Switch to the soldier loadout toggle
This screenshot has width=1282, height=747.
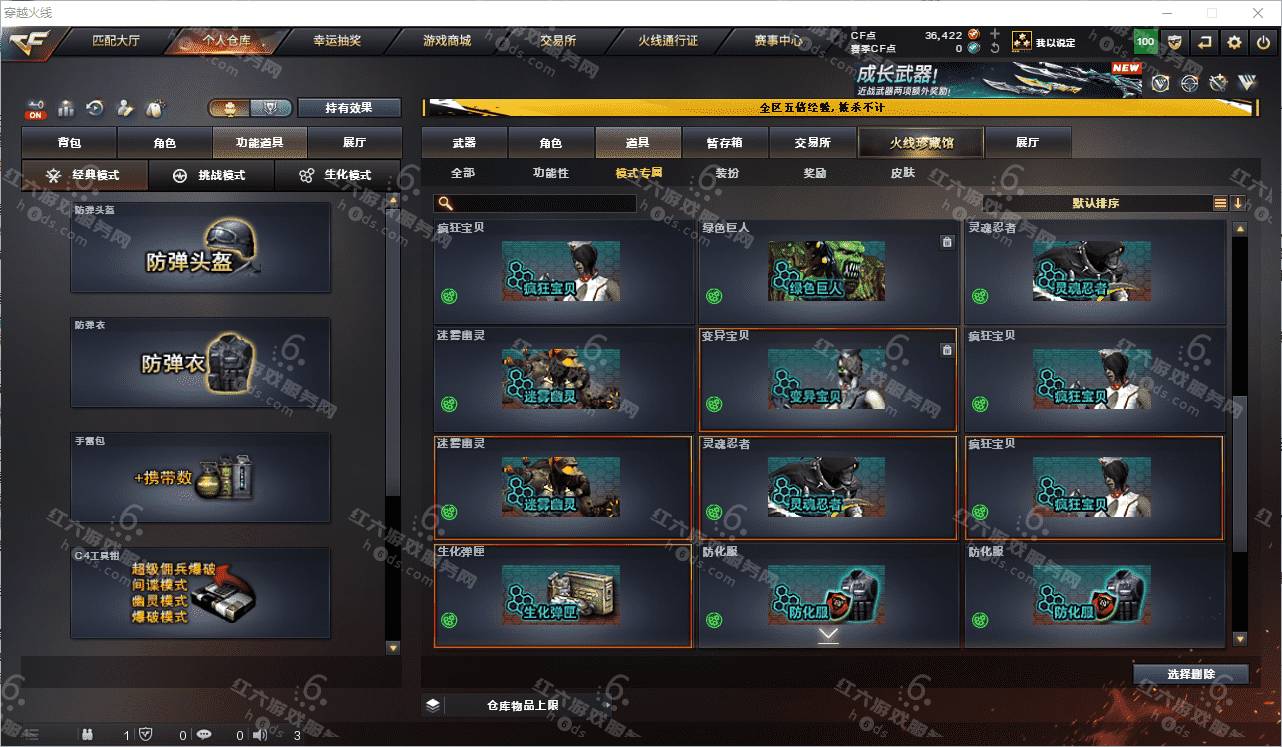tap(229, 108)
